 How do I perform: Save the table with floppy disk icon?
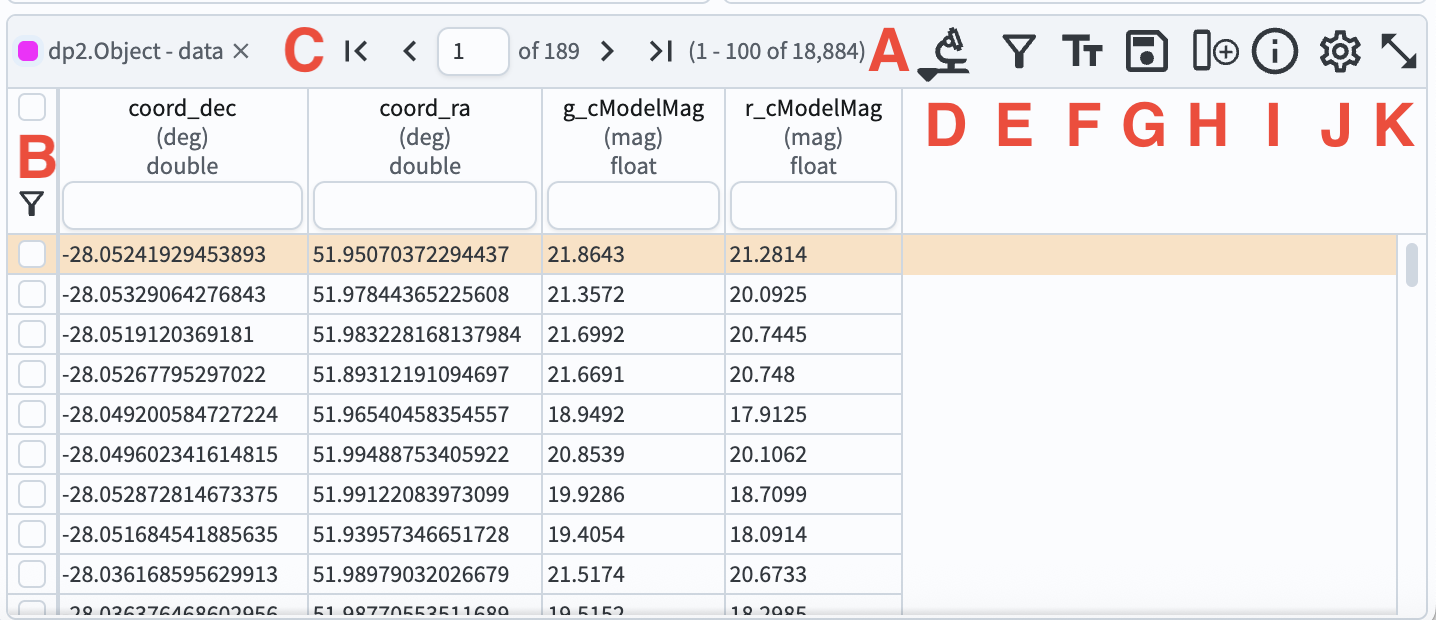pyautogui.click(x=1147, y=52)
